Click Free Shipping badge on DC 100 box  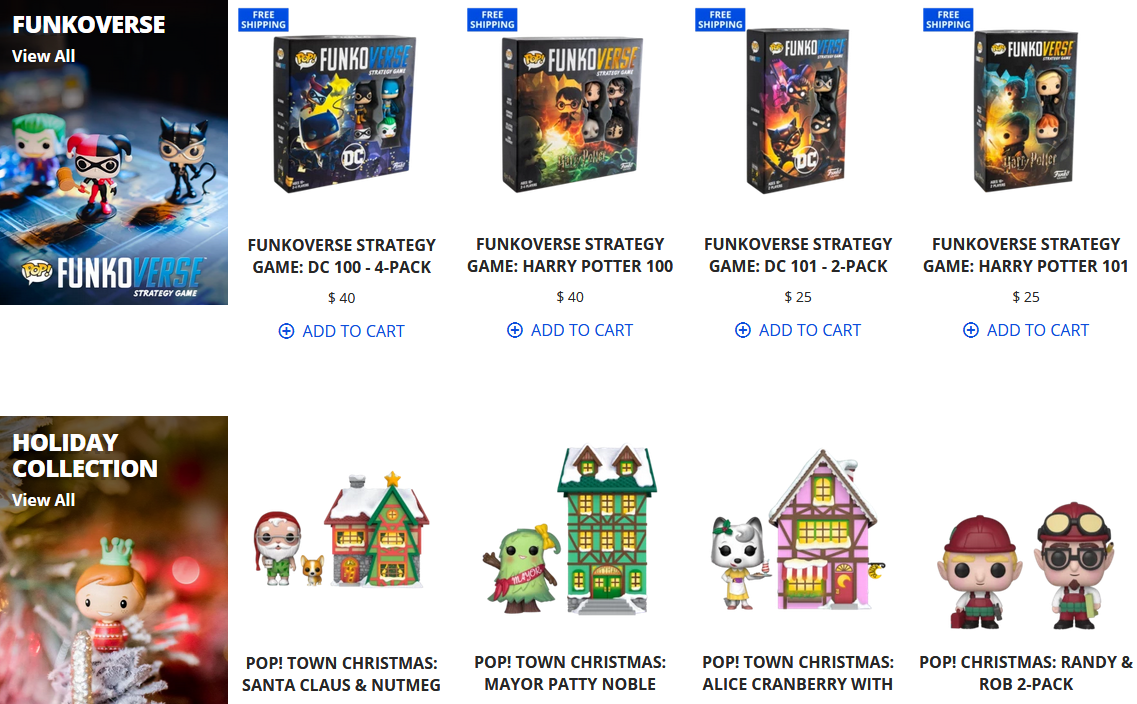(x=263, y=20)
